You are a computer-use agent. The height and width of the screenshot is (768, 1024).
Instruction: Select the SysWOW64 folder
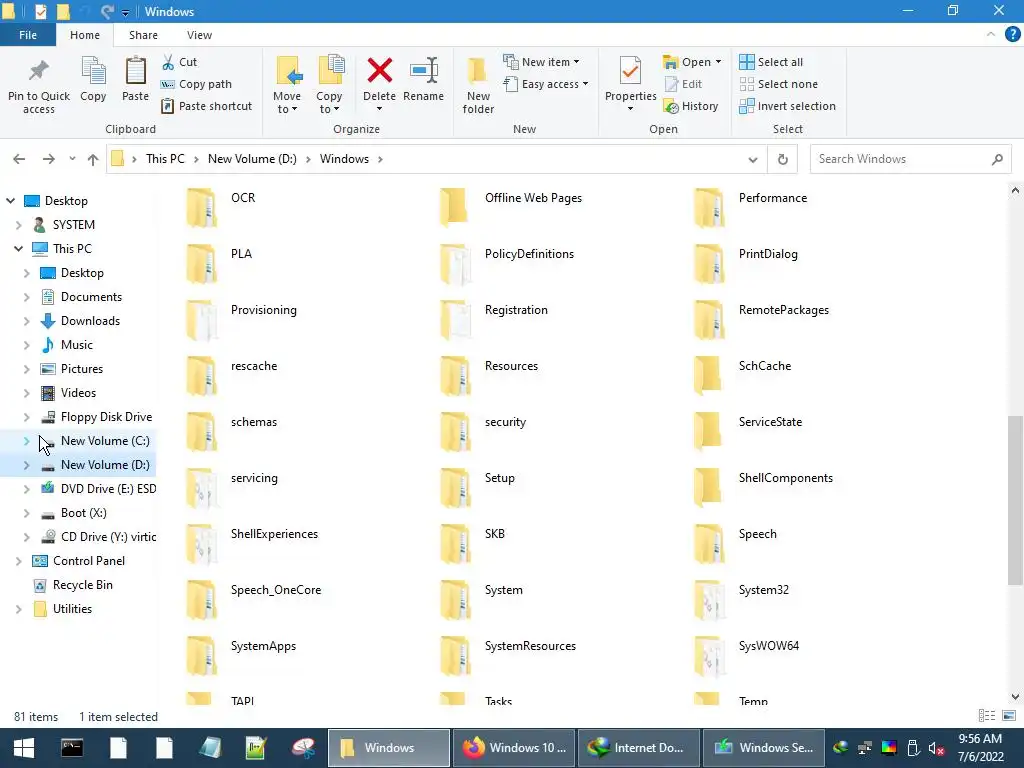click(746, 656)
